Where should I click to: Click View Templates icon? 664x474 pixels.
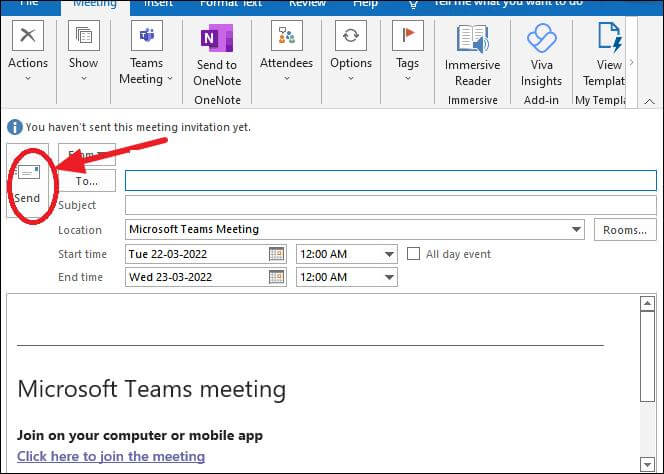coord(610,37)
